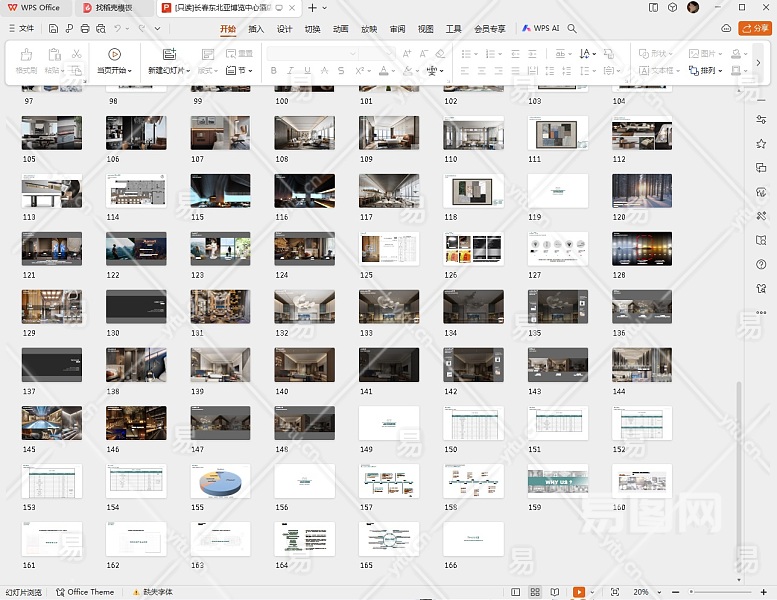Image resolution: width=777 pixels, height=600 pixels.
Task: Open the WPS AI assistant
Action: point(540,29)
